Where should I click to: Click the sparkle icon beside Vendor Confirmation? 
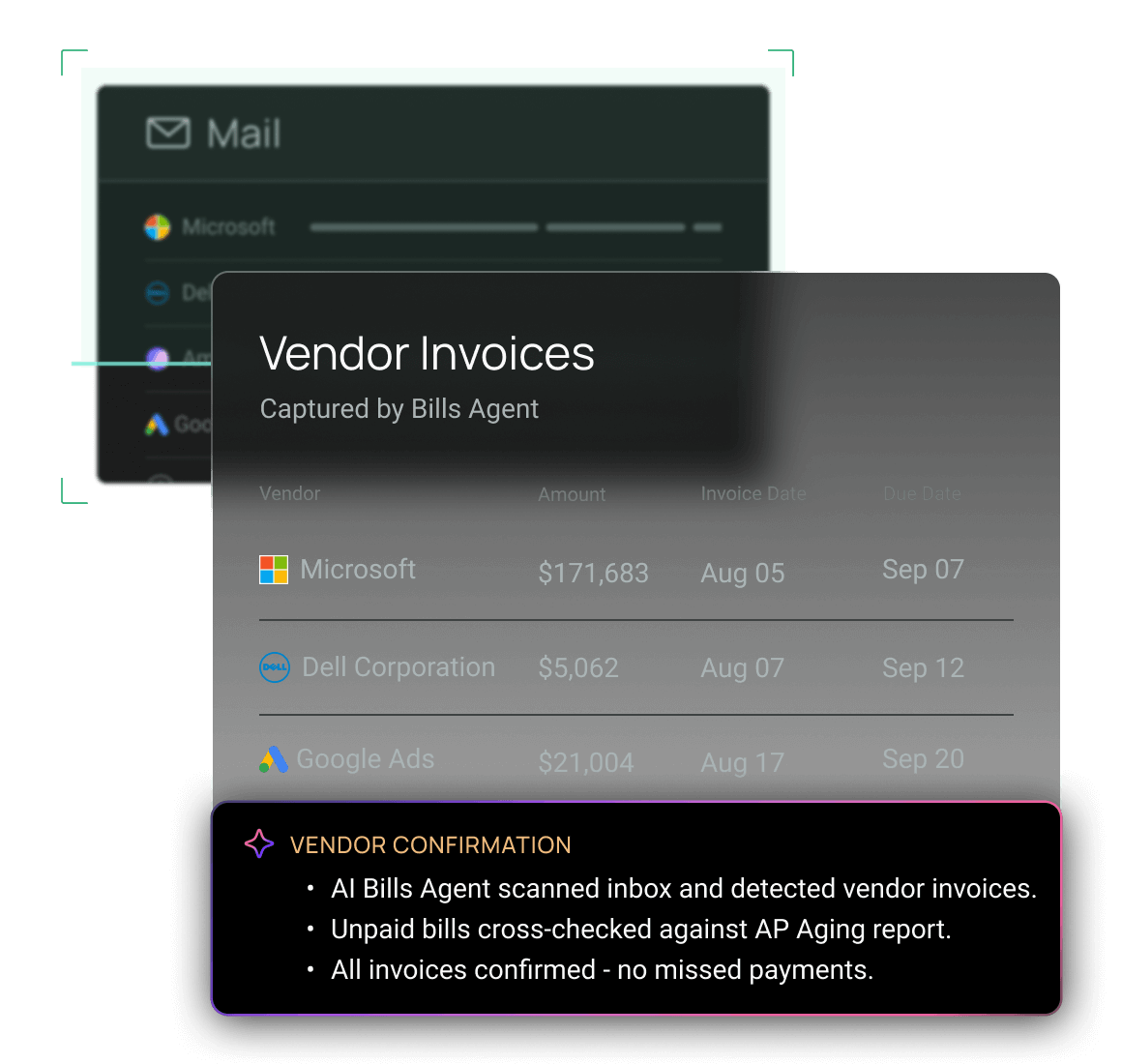tap(259, 843)
